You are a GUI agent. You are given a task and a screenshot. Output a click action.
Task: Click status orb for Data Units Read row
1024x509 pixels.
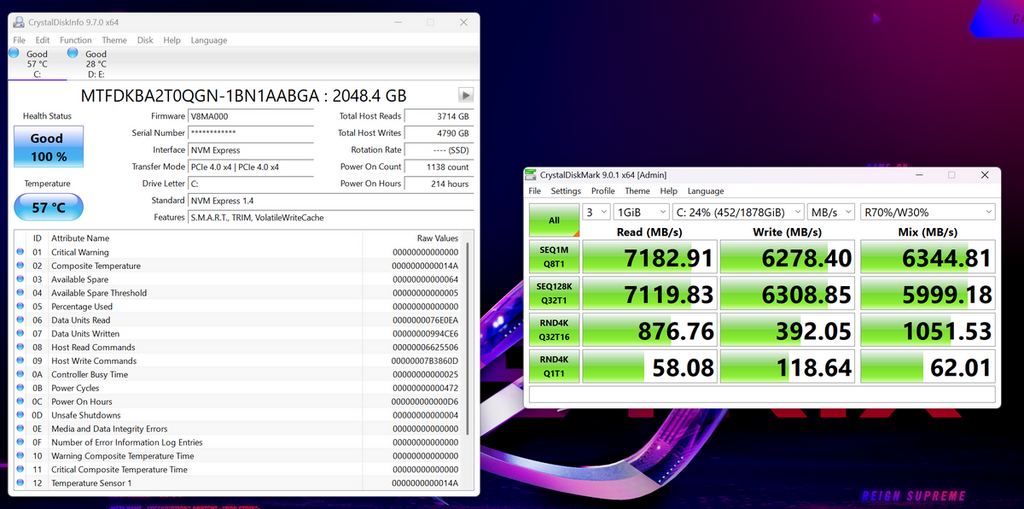[20, 320]
